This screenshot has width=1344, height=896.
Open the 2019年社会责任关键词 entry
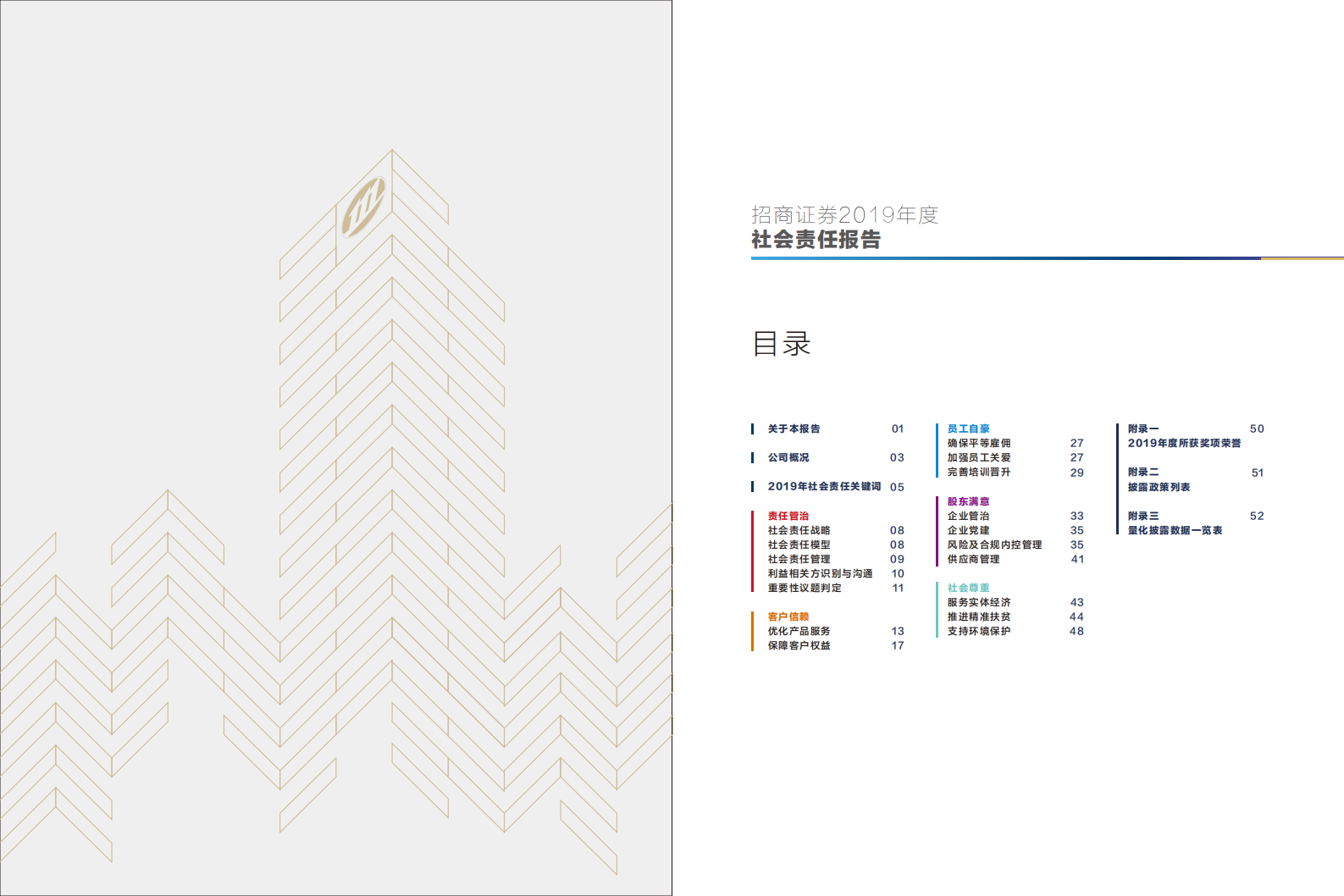[825, 486]
